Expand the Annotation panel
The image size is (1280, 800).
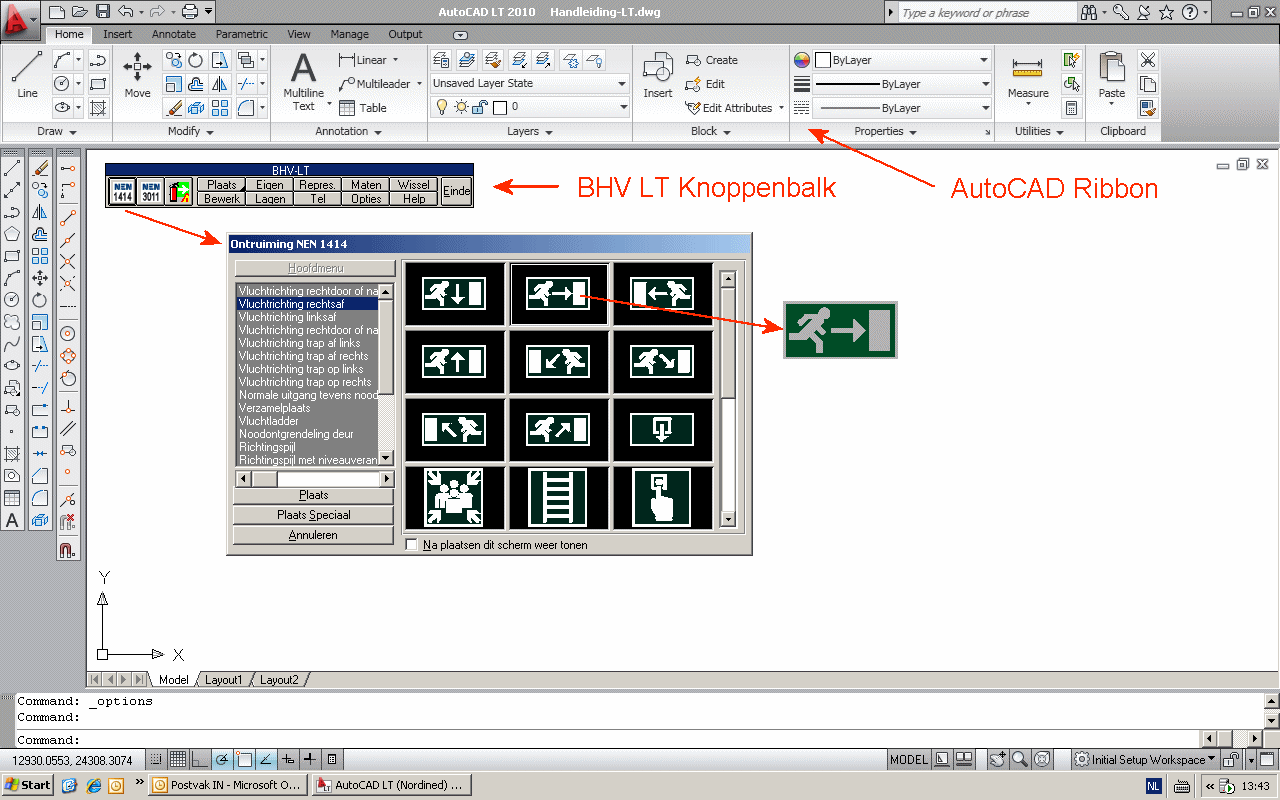click(349, 131)
